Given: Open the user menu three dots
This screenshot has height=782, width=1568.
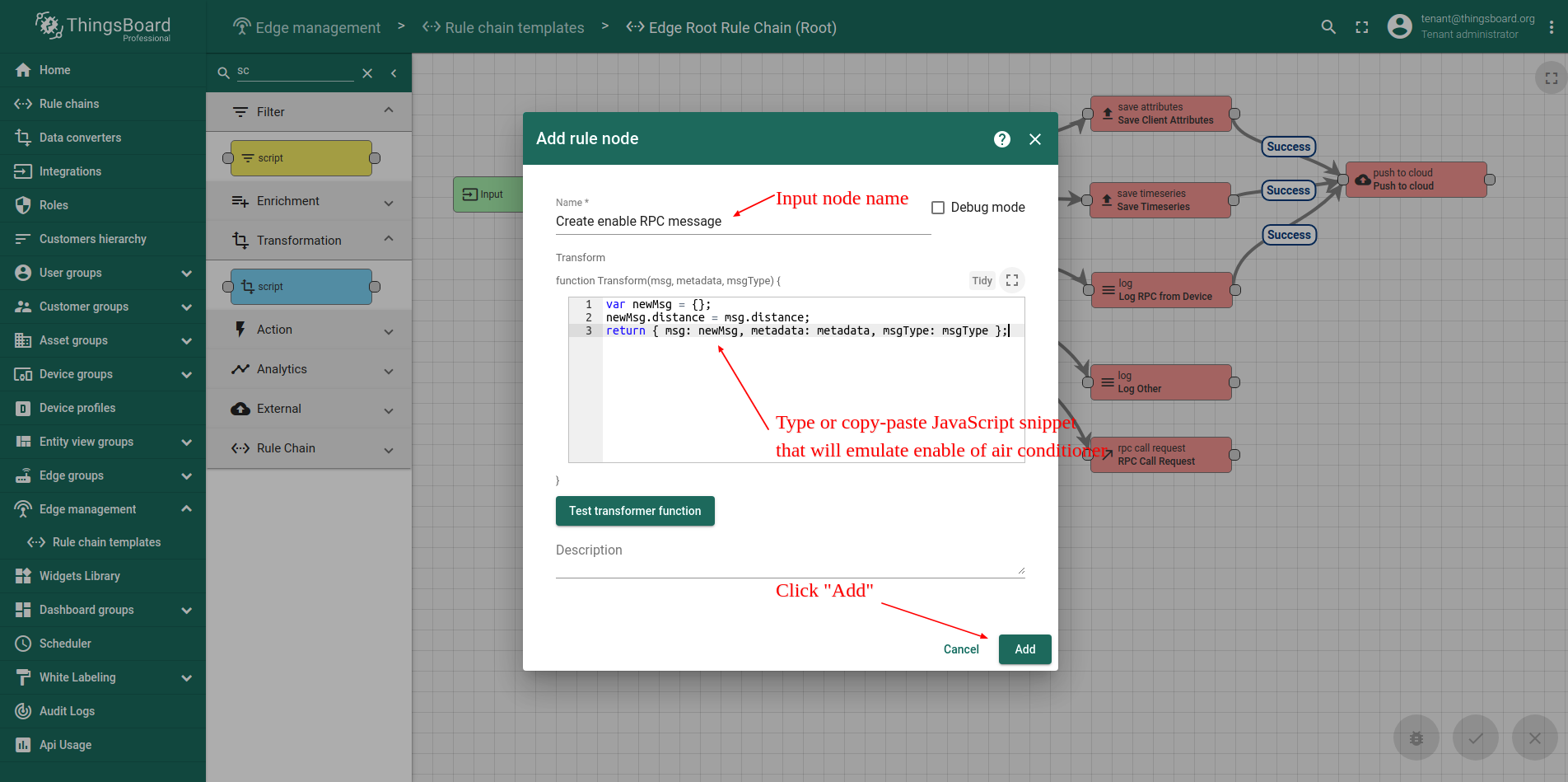Looking at the screenshot, I should (1551, 27).
